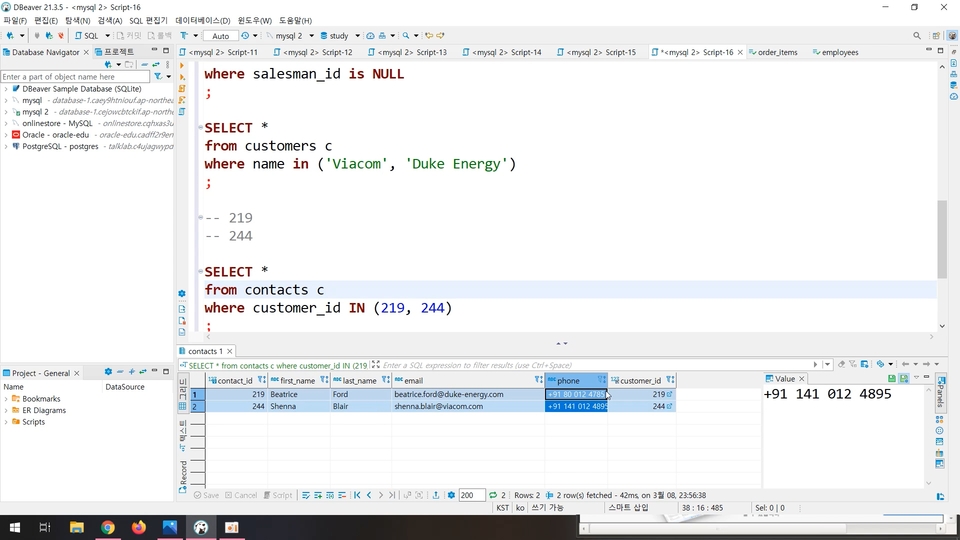Open the SQL button dropdown arrow
The image size is (960, 540).
[107, 36]
